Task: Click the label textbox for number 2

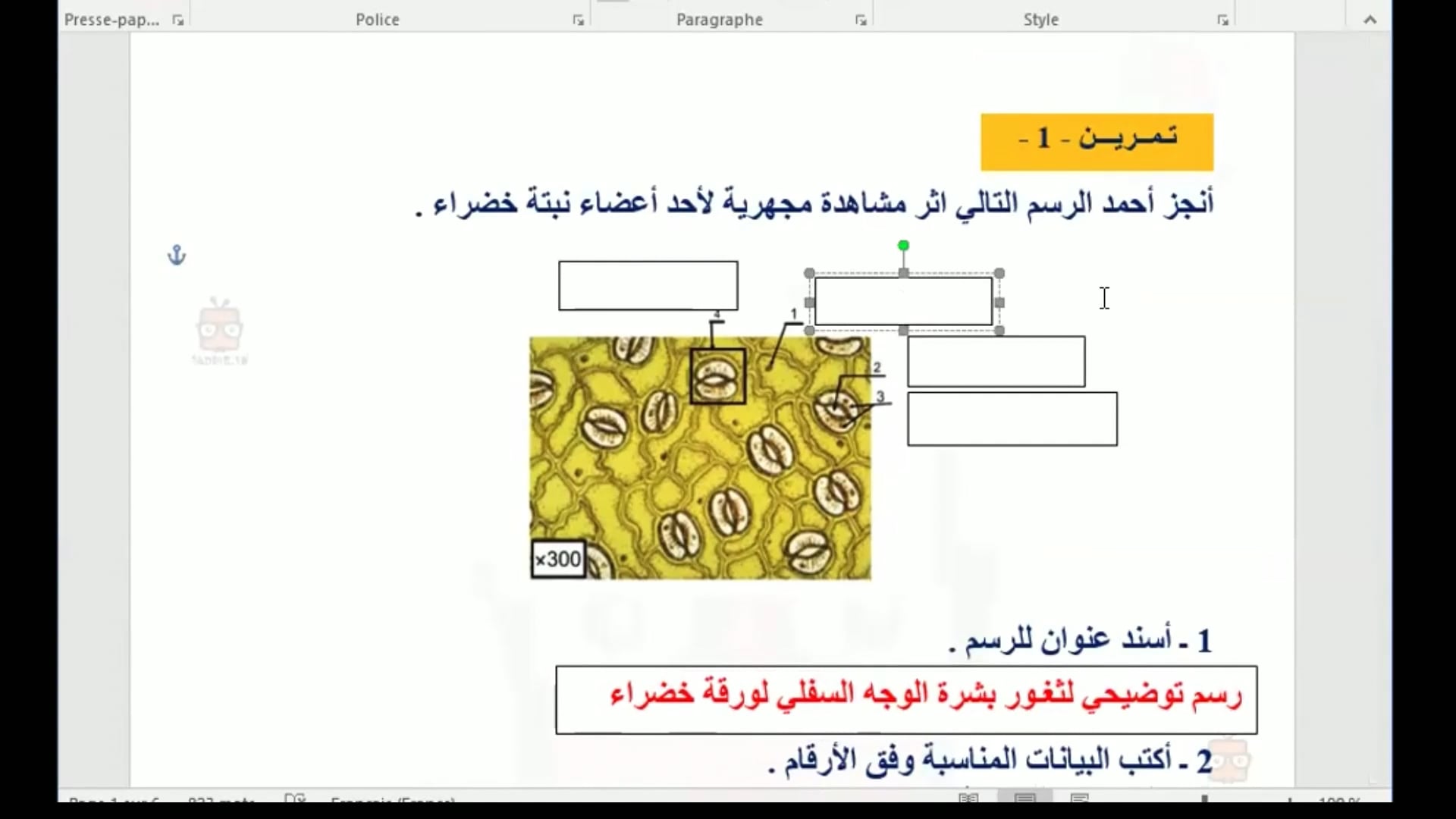Action: pyautogui.click(x=996, y=362)
